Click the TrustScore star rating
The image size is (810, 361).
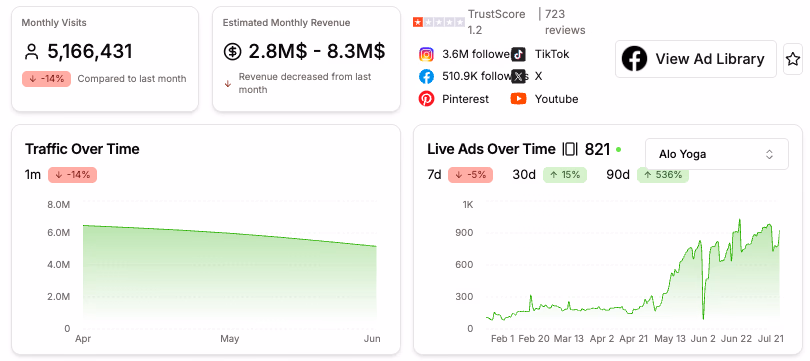coord(439,22)
